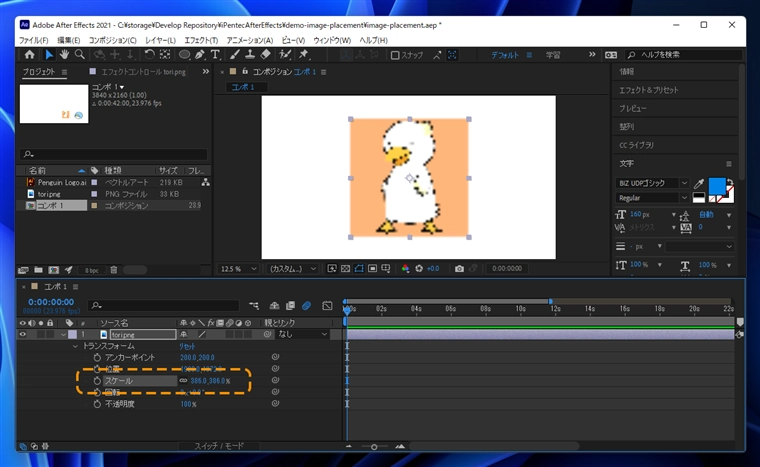Click the blue fill color swatch
The width and height of the screenshot is (760, 467).
coord(718,185)
